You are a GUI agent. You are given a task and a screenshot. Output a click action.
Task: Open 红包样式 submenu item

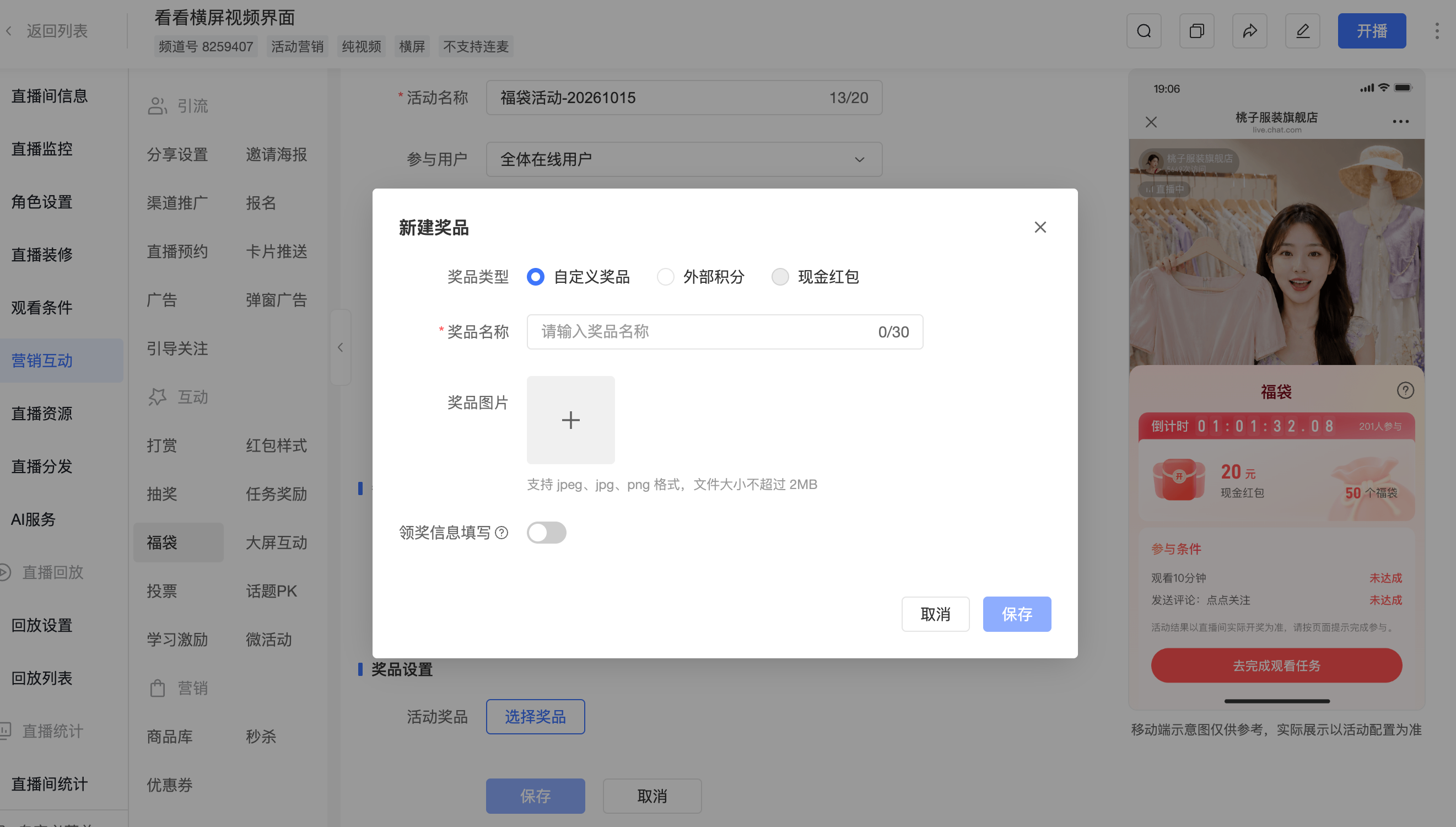click(277, 445)
